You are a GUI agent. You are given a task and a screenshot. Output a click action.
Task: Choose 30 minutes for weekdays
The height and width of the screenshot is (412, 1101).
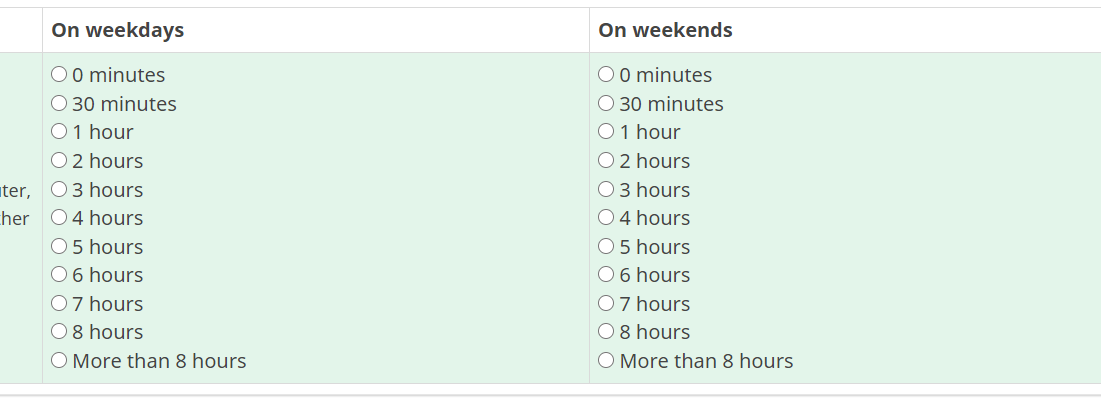[59, 103]
